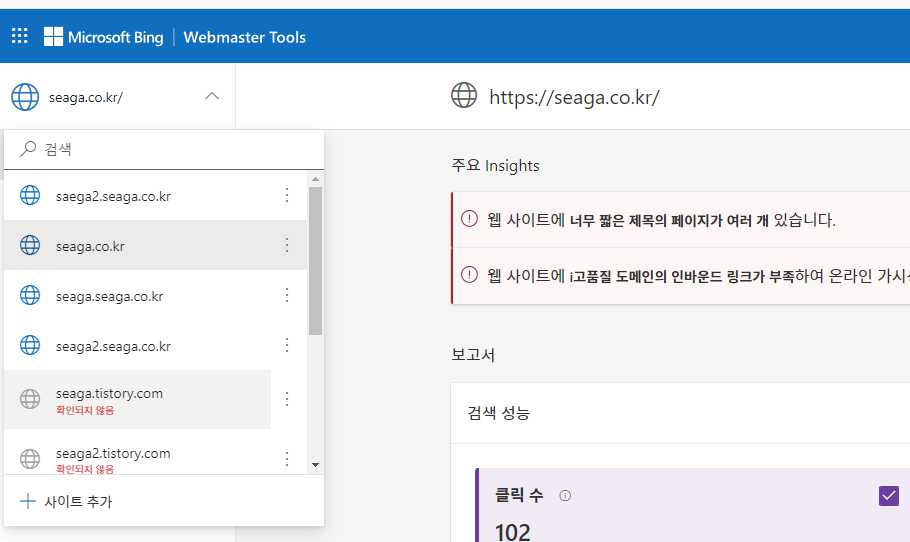The width and height of the screenshot is (910, 542).
Task: Click the plus icon beside 사이트 추가
Action: (27, 501)
